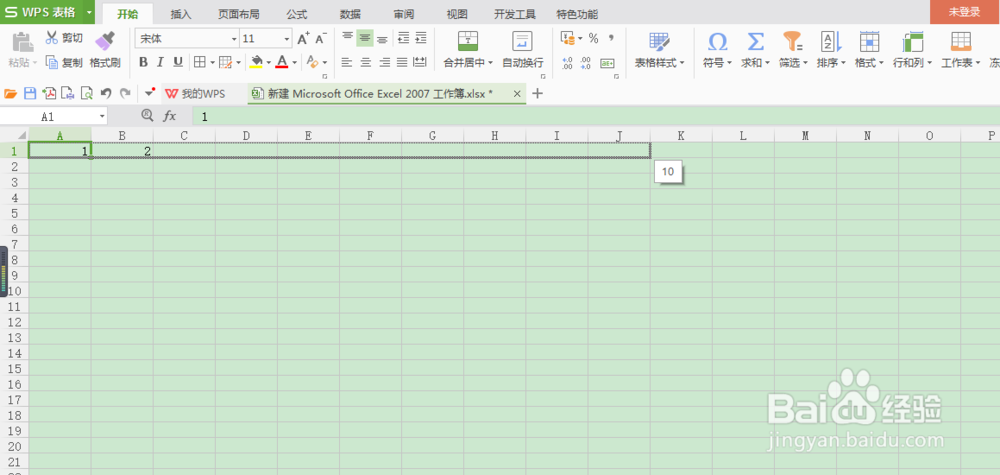Toggle center horizontal alignment

point(365,62)
